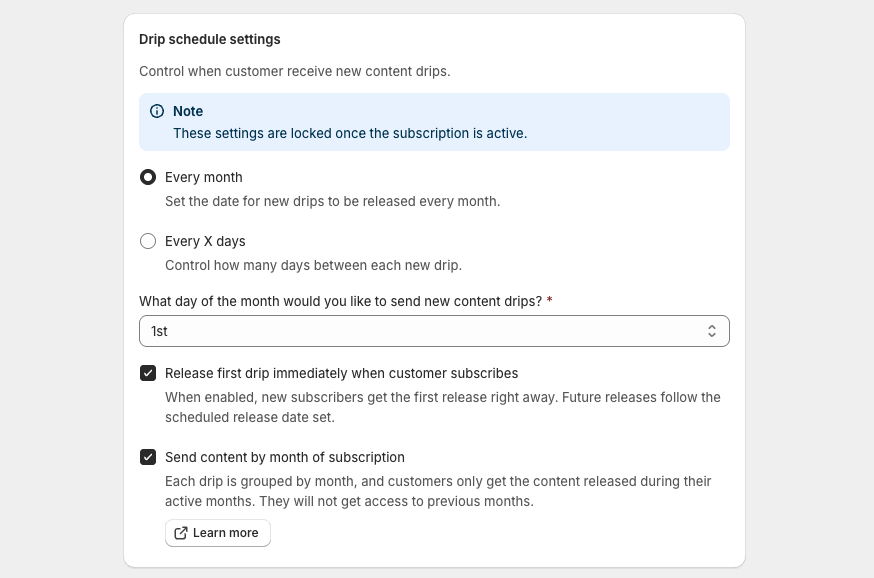Click the checkmark beside Release first drip immediately

pyautogui.click(x=148, y=373)
